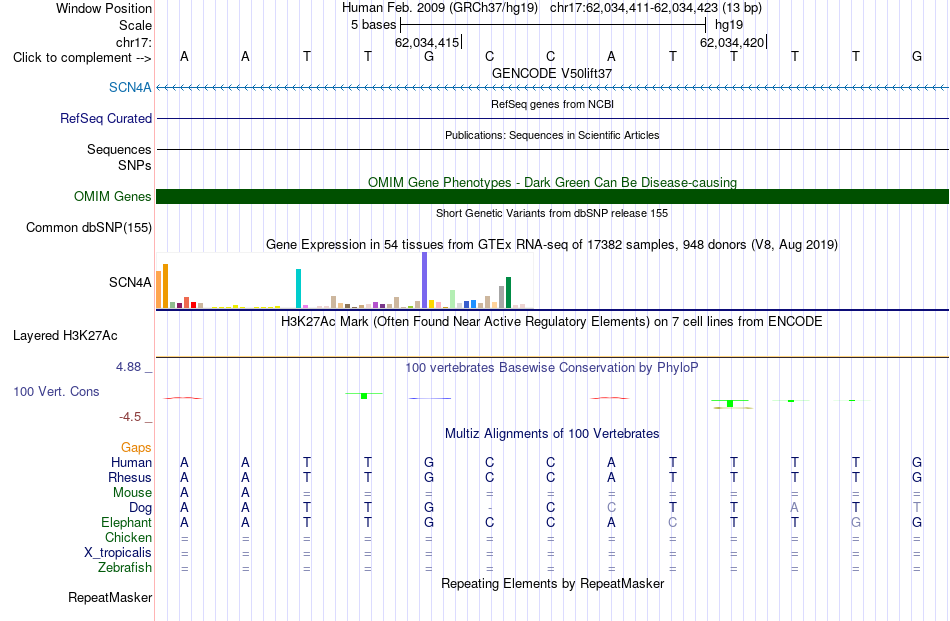Viewport: 950px width, 621px height.
Task: Click the SNPs label under Sequences
Action: pos(135,165)
